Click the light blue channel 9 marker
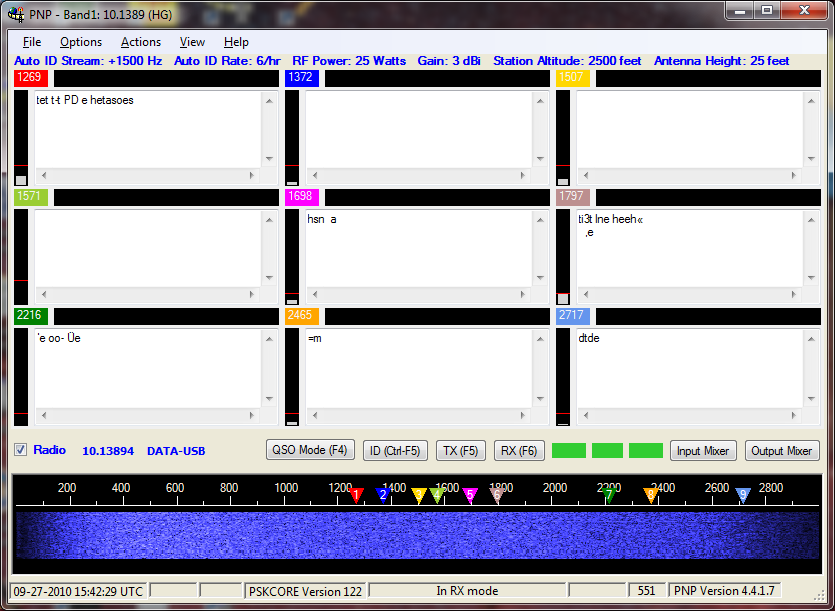Screen dimensions: 835x611 coord(743,496)
